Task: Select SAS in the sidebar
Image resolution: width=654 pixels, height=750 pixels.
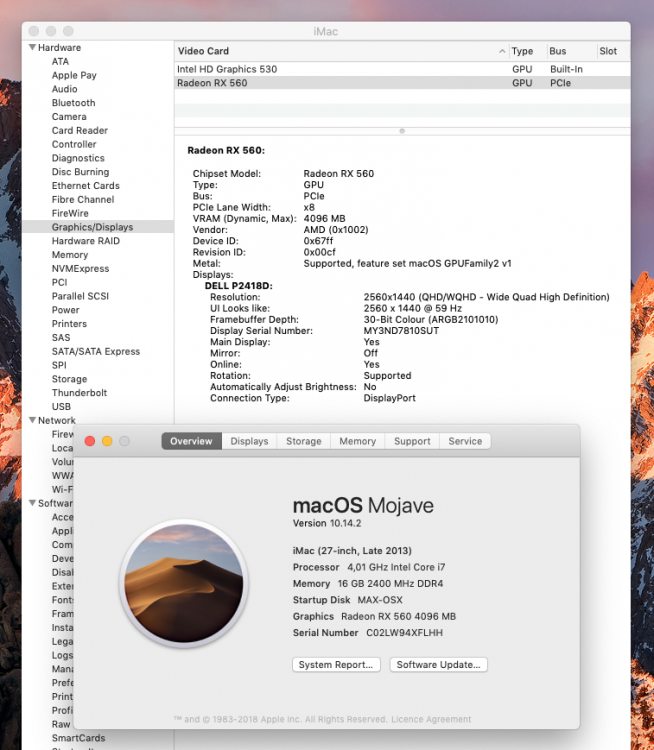Action: [x=61, y=338]
